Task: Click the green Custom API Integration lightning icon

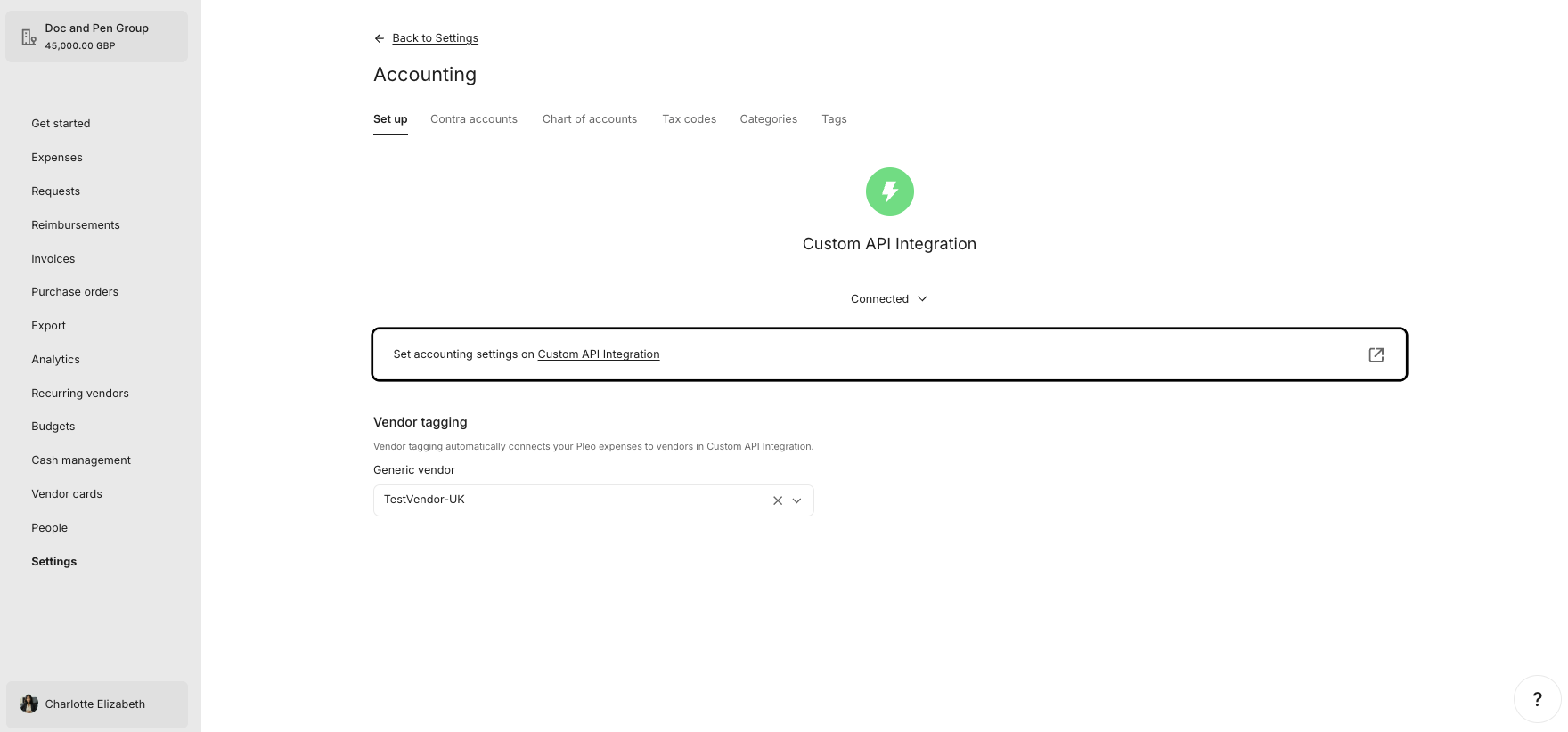Action: [889, 191]
